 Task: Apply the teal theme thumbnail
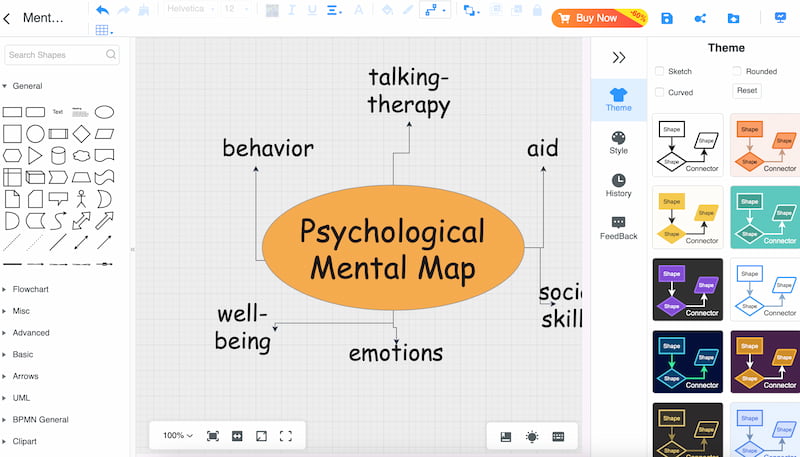click(765, 217)
